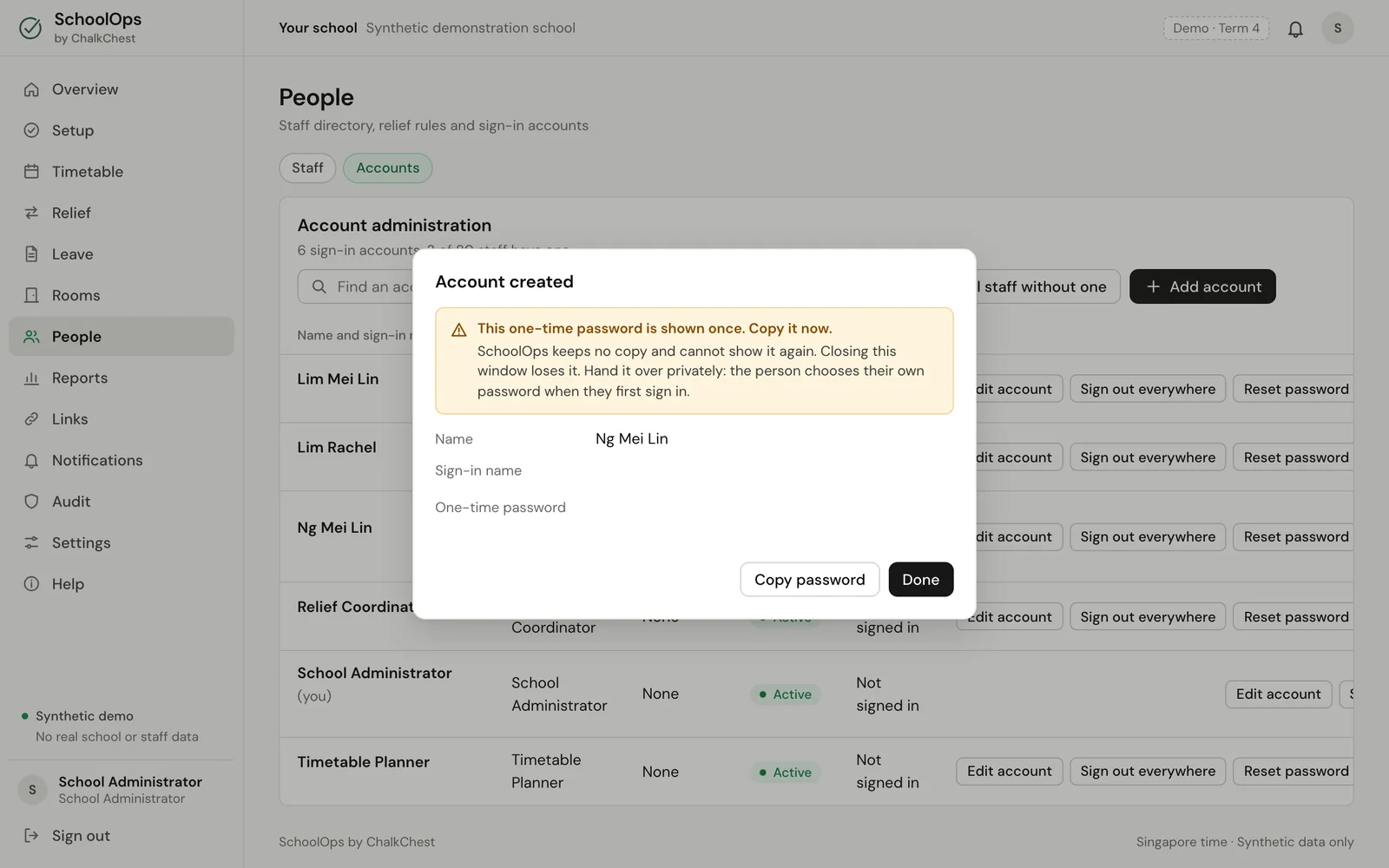
Task: Reset password for Lim Mei Lin
Action: (1294, 389)
